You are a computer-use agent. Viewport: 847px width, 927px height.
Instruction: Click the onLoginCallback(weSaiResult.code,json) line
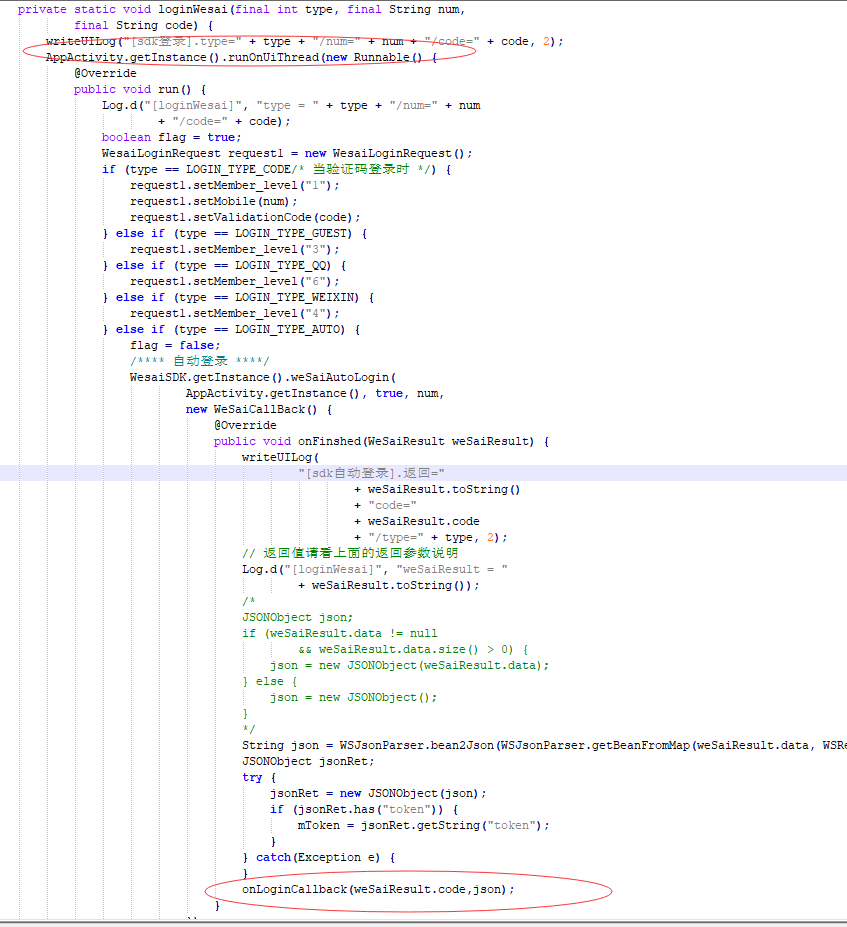click(378, 887)
